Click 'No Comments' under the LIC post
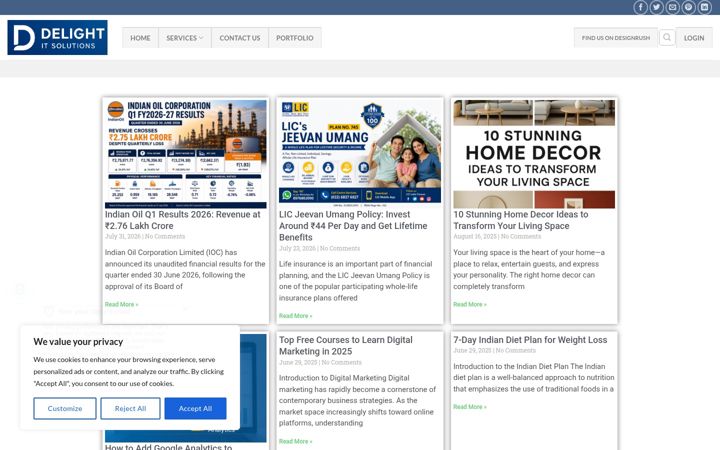 pyautogui.click(x=340, y=248)
